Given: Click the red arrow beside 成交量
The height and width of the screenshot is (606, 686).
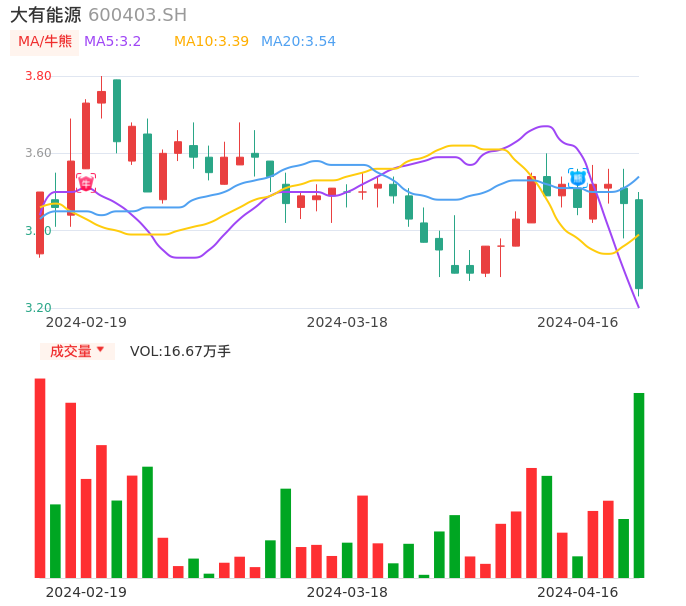Looking at the screenshot, I should pos(100,351).
